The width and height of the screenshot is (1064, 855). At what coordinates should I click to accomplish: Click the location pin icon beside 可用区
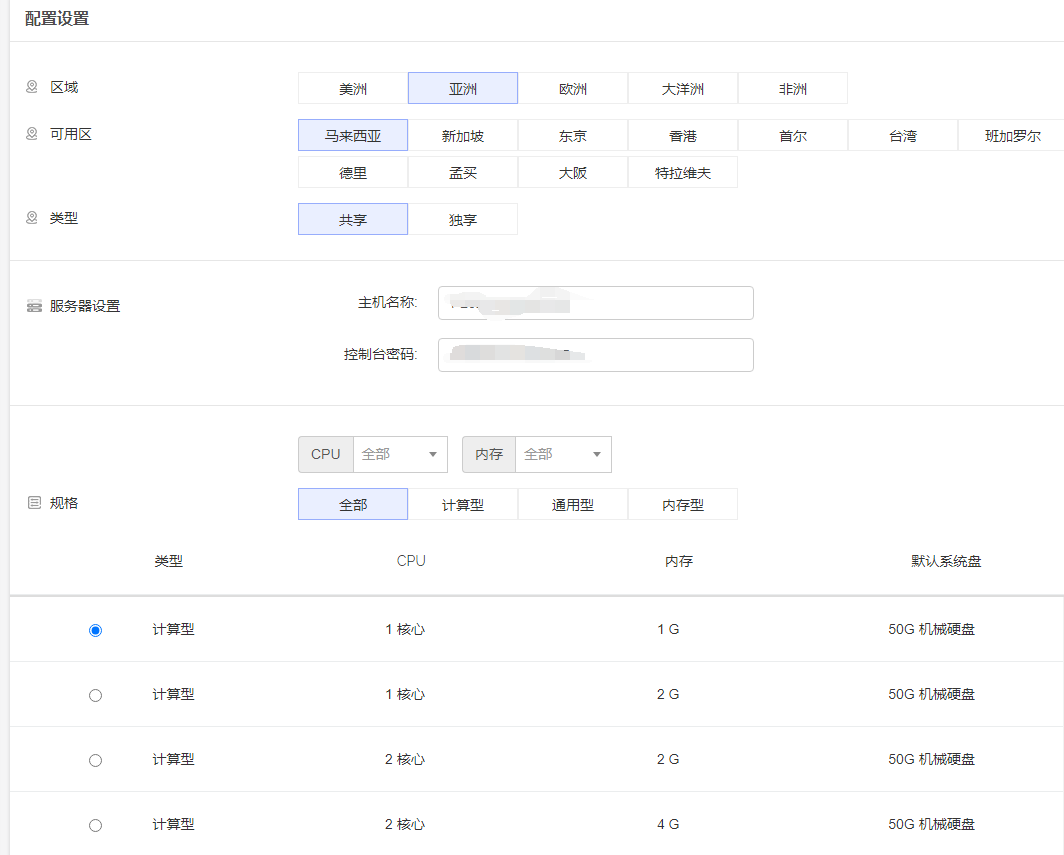click(x=31, y=134)
